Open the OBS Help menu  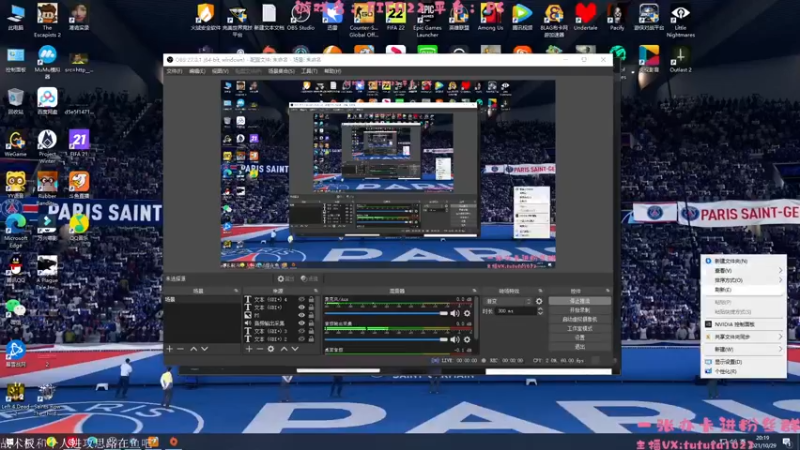332,71
